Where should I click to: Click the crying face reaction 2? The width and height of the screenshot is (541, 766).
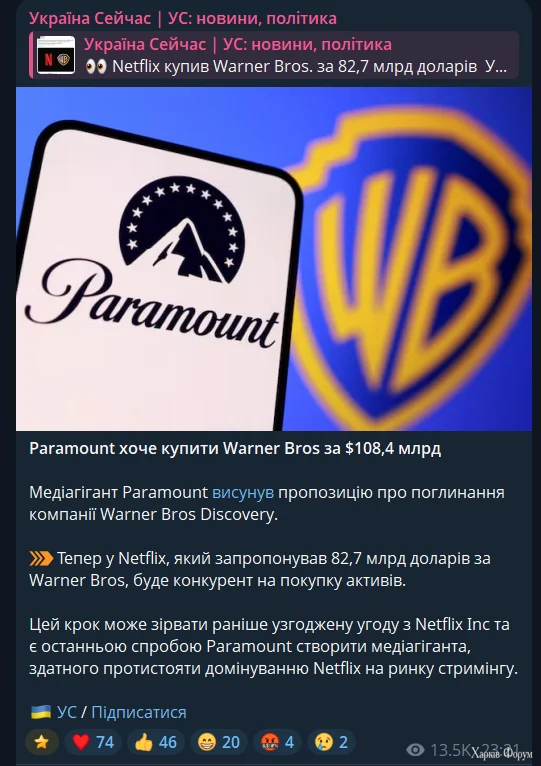331,742
